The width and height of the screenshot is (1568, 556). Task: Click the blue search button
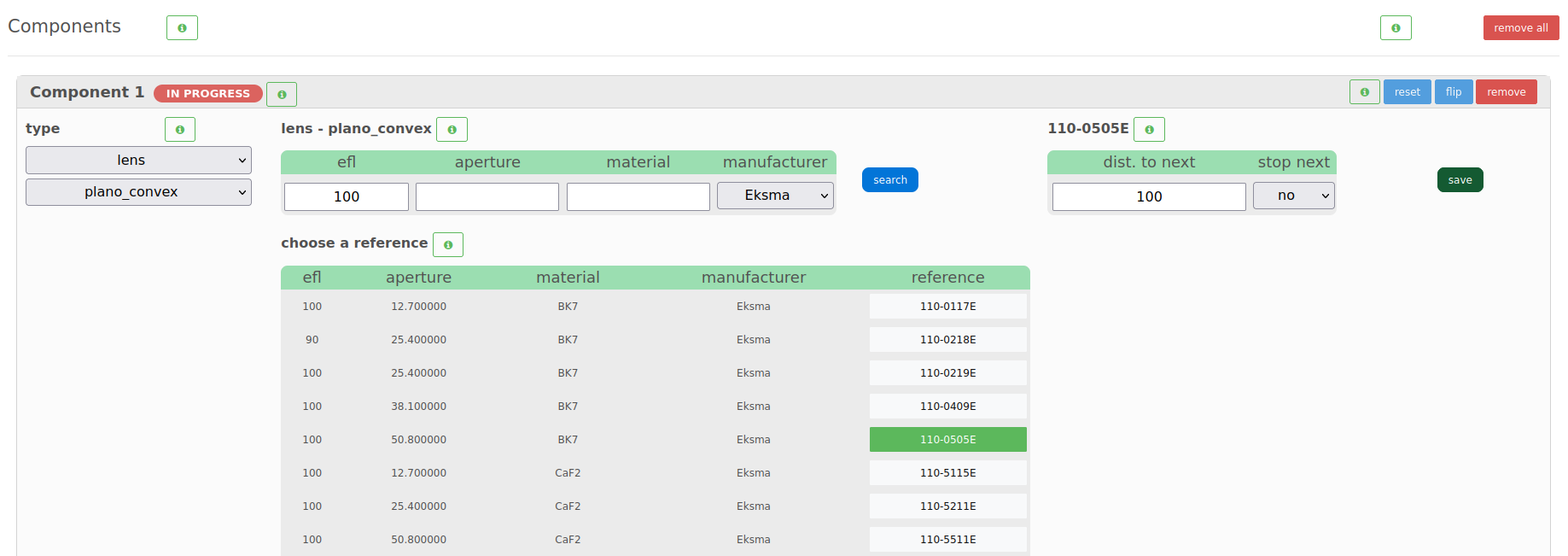[x=890, y=179]
